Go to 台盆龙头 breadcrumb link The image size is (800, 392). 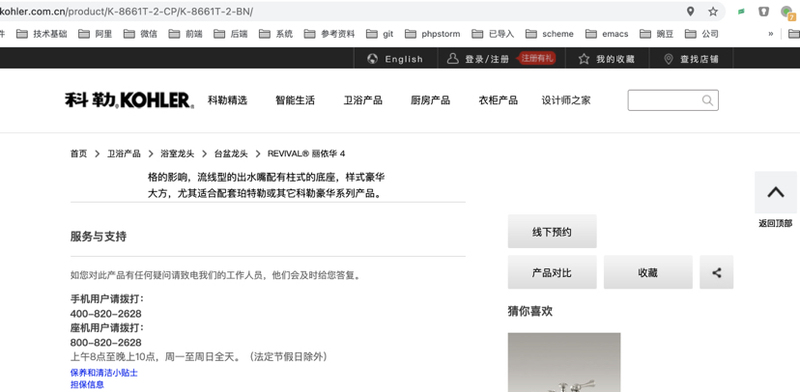click(x=231, y=154)
